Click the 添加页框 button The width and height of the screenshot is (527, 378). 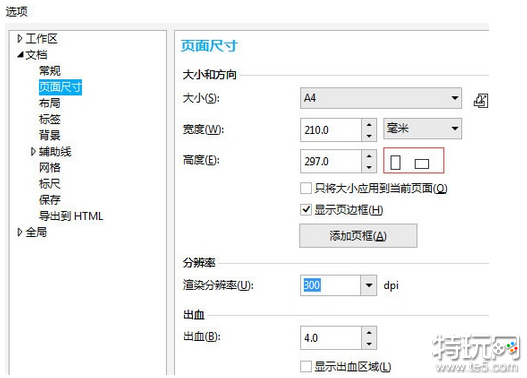pos(358,236)
